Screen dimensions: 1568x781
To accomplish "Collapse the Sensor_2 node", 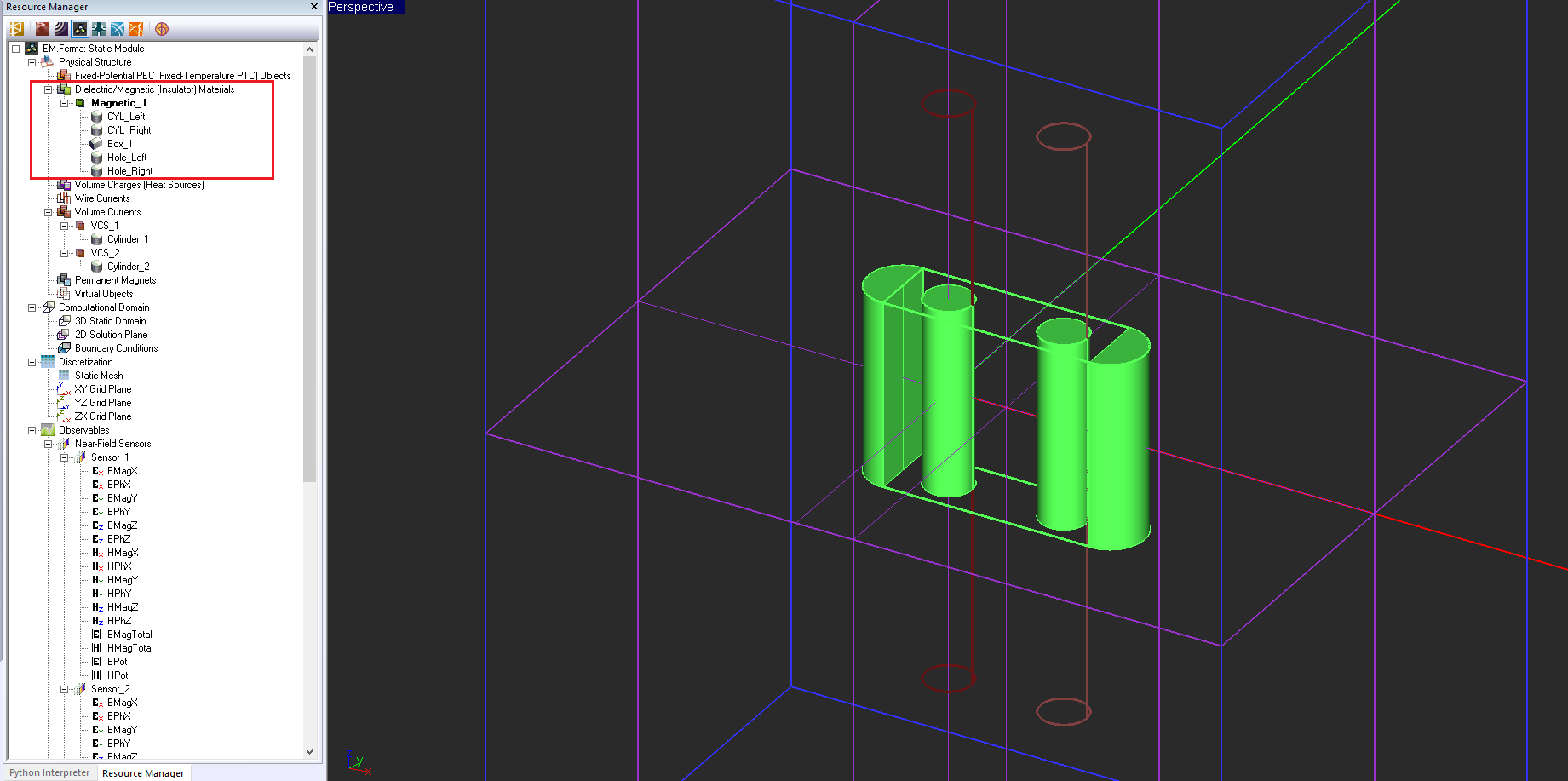I will (x=64, y=689).
